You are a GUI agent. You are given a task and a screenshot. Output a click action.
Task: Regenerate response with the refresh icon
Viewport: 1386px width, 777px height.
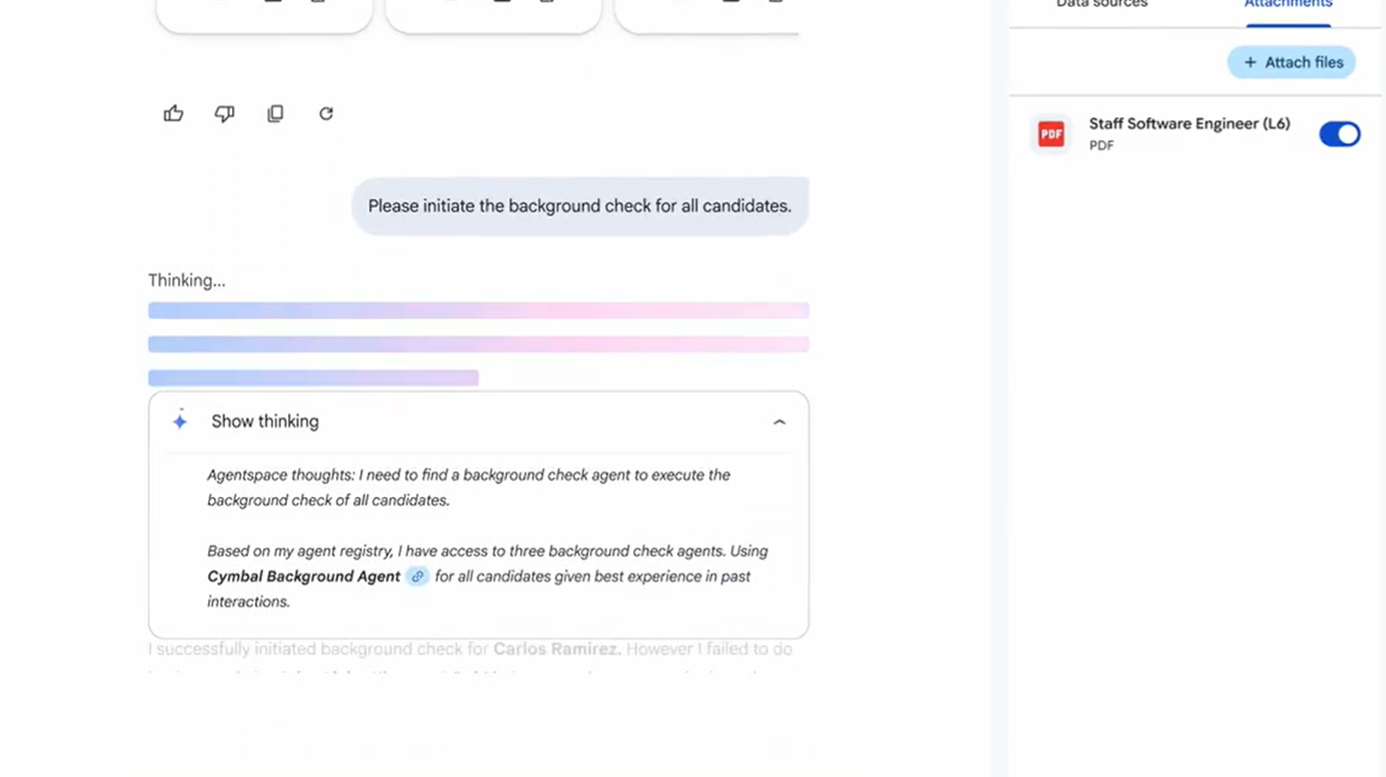(326, 113)
